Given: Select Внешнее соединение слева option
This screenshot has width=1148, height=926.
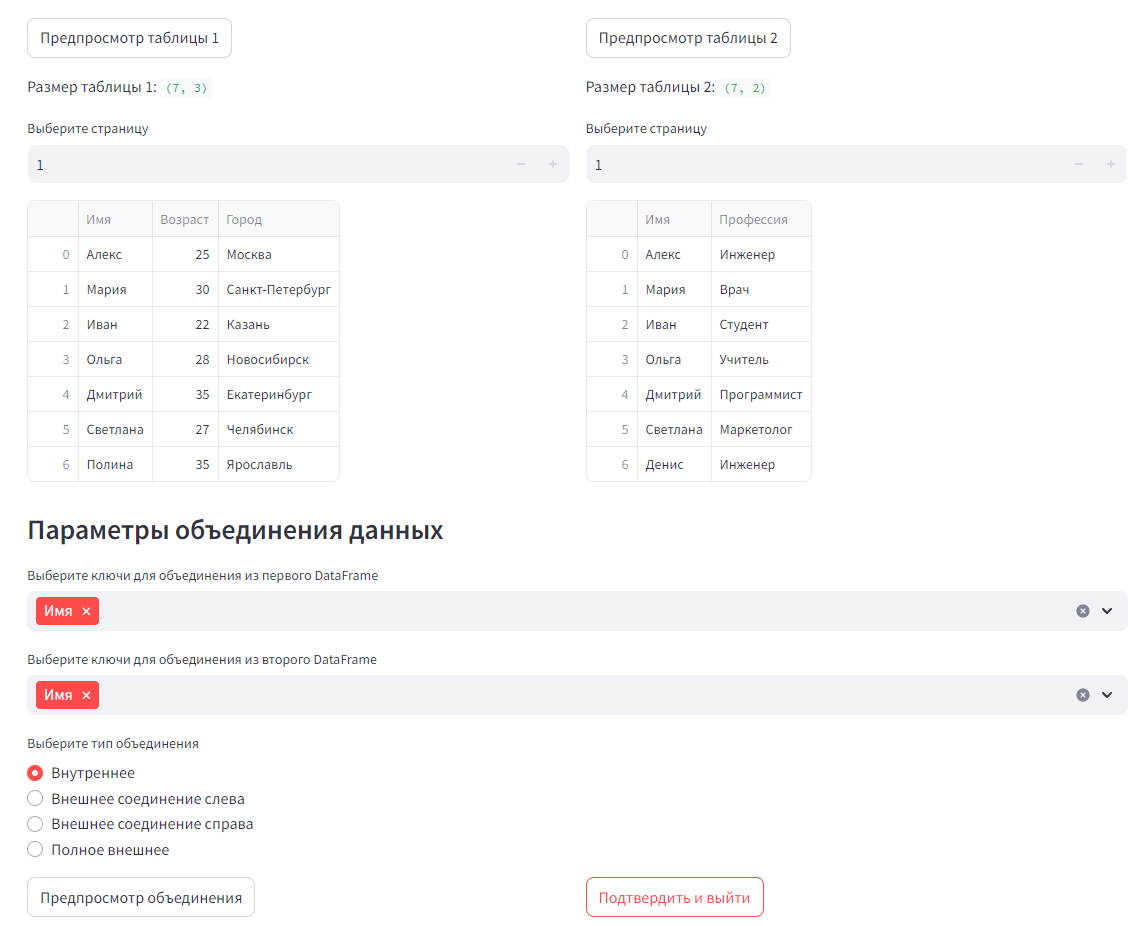Looking at the screenshot, I should click(x=35, y=799).
